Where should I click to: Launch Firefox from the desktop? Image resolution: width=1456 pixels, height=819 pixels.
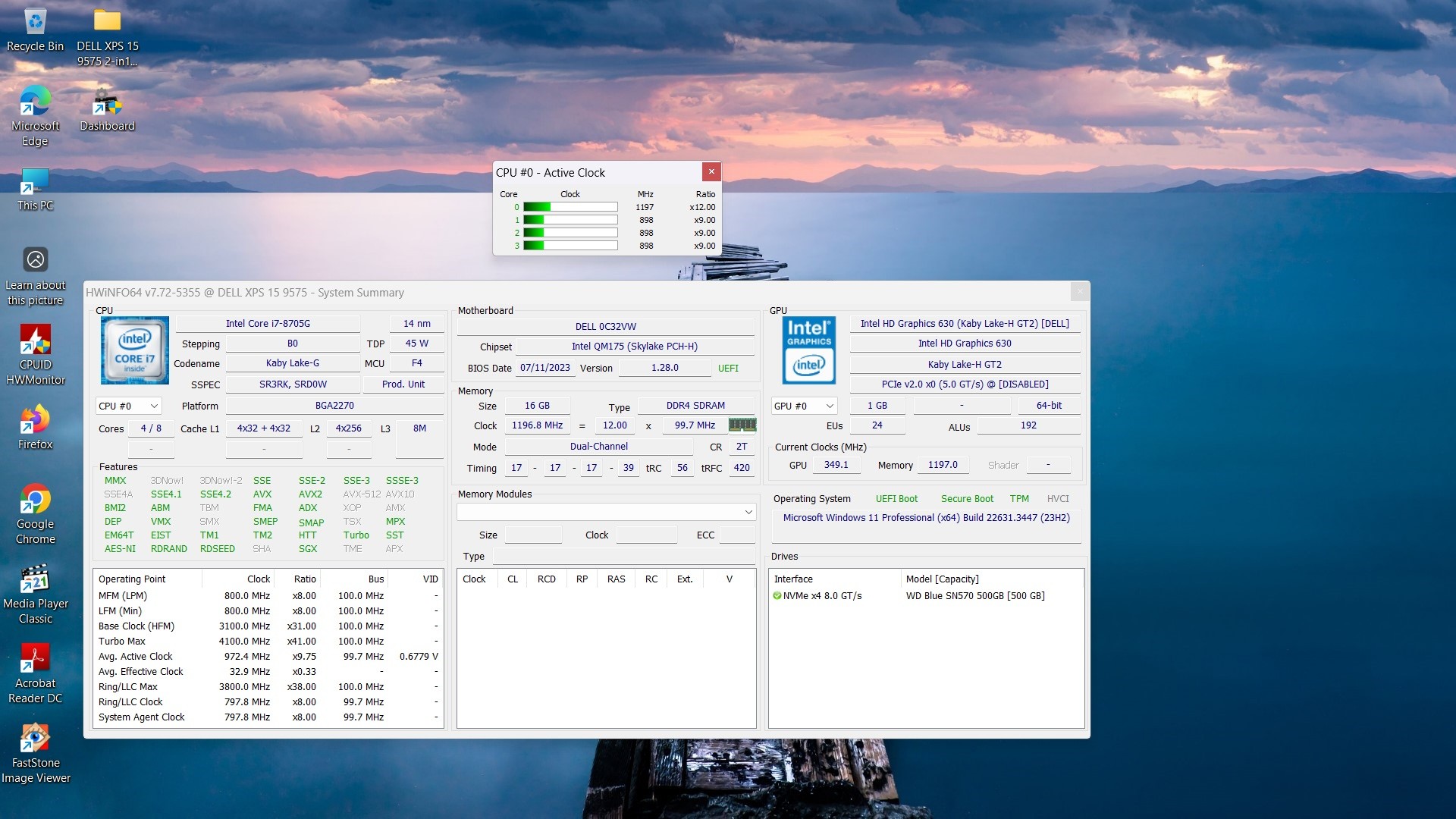click(35, 427)
